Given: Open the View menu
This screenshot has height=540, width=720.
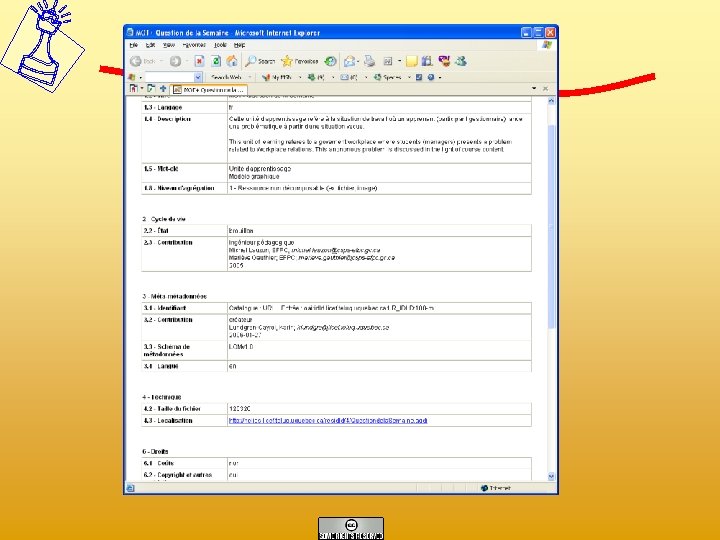Looking at the screenshot, I should (x=169, y=45).
